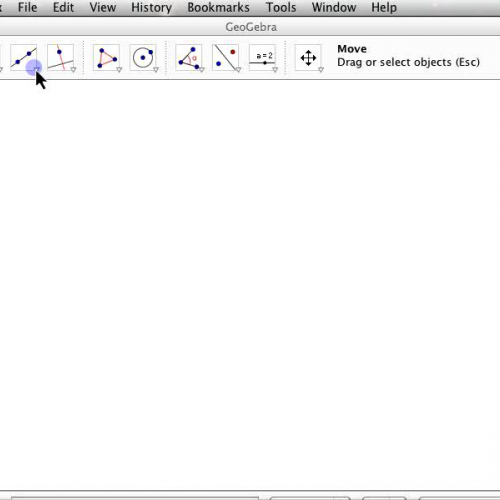Select the Angle tool
The width and height of the screenshot is (500, 500).
[x=189, y=57]
